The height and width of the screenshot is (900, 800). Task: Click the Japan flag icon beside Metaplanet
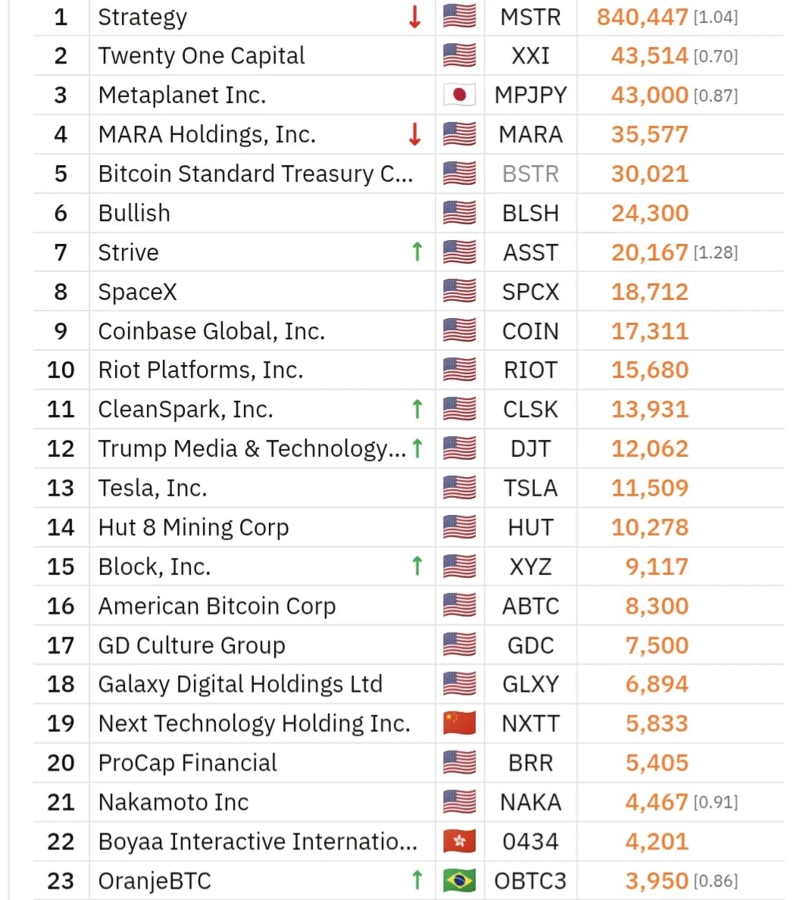[459, 95]
